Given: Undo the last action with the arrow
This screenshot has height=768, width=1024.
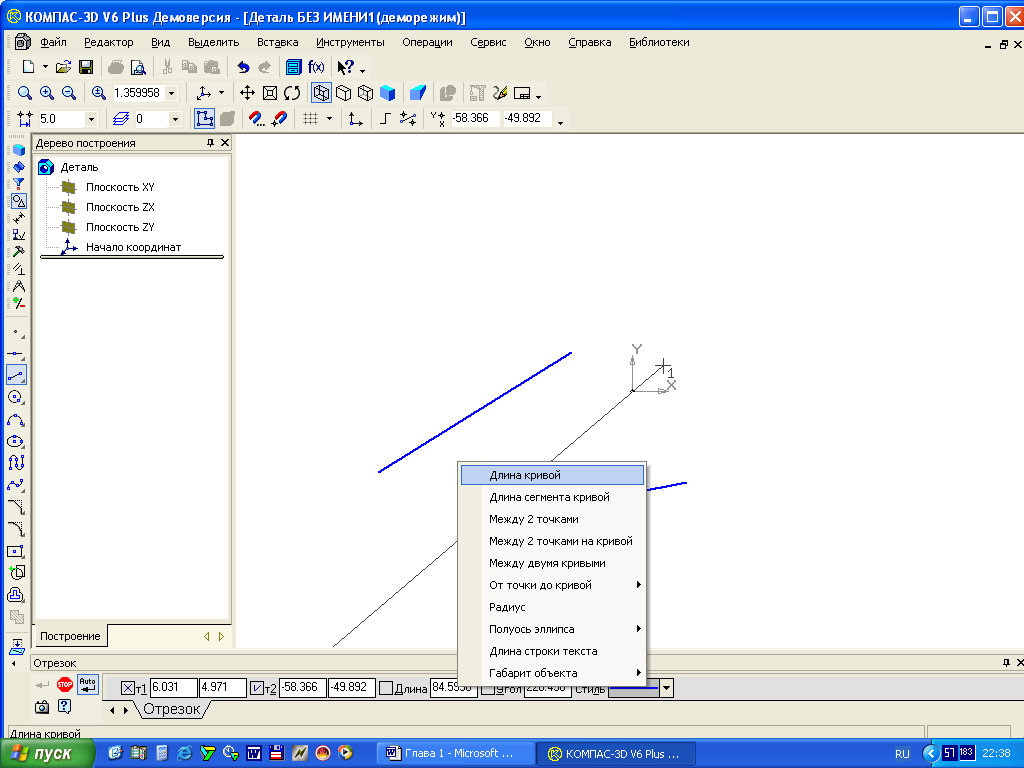Looking at the screenshot, I should tap(243, 67).
